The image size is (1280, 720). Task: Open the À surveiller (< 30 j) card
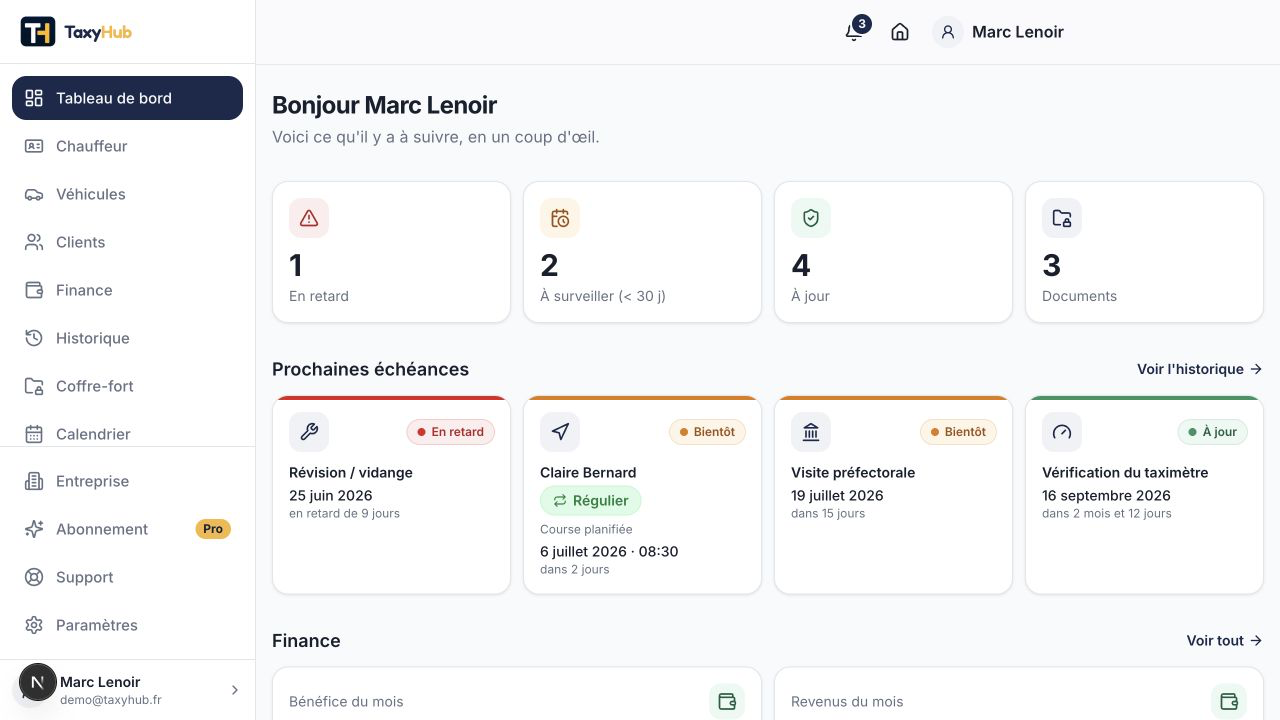point(642,252)
